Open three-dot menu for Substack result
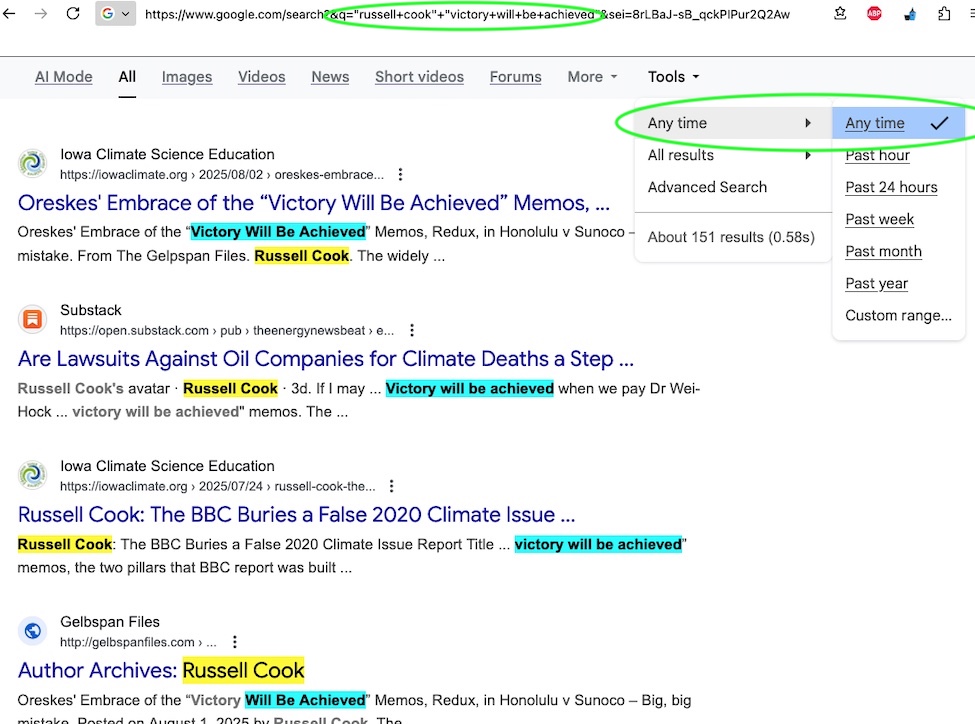 412,331
